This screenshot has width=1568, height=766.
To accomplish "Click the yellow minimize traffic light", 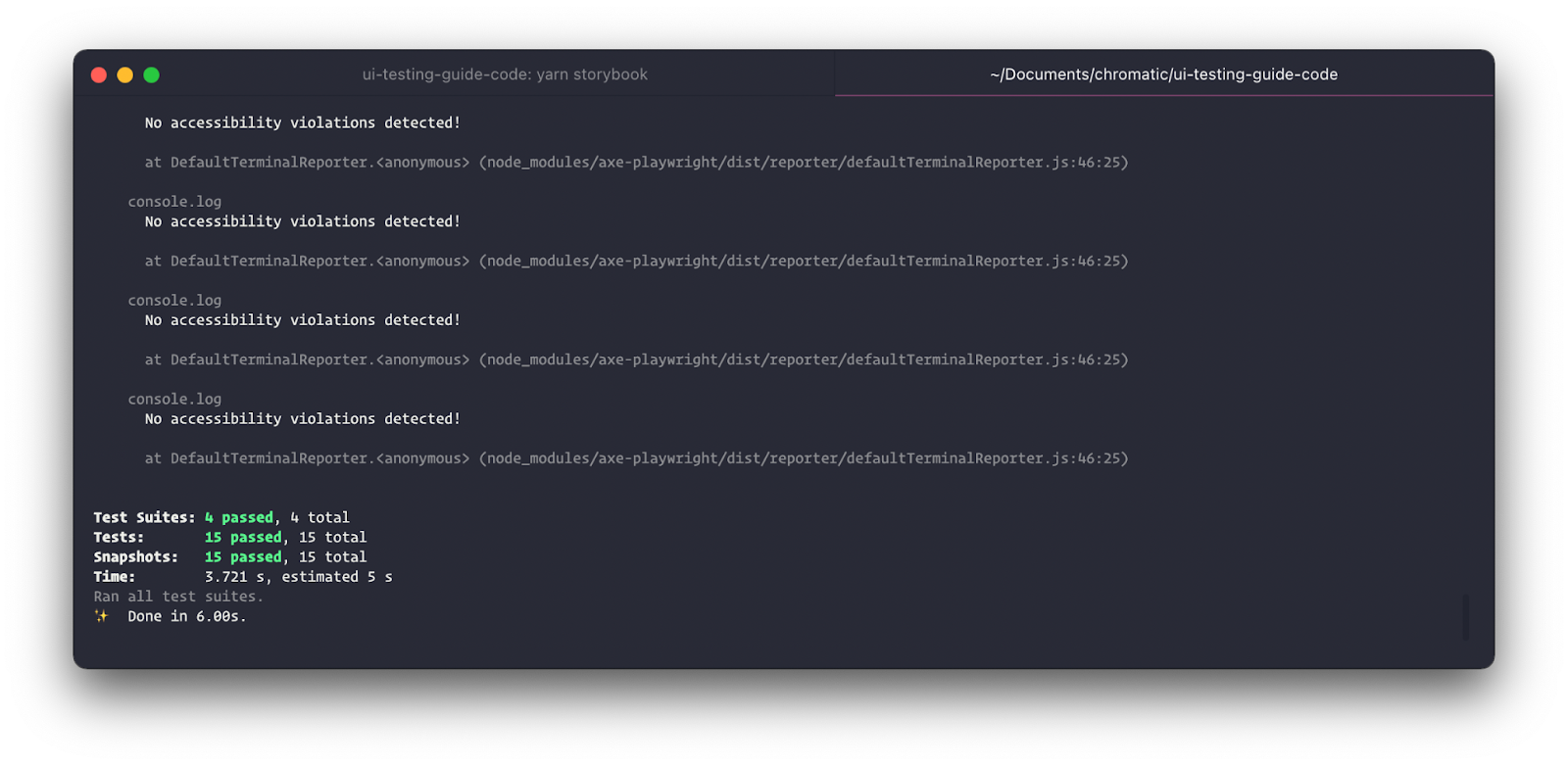I will point(124,73).
